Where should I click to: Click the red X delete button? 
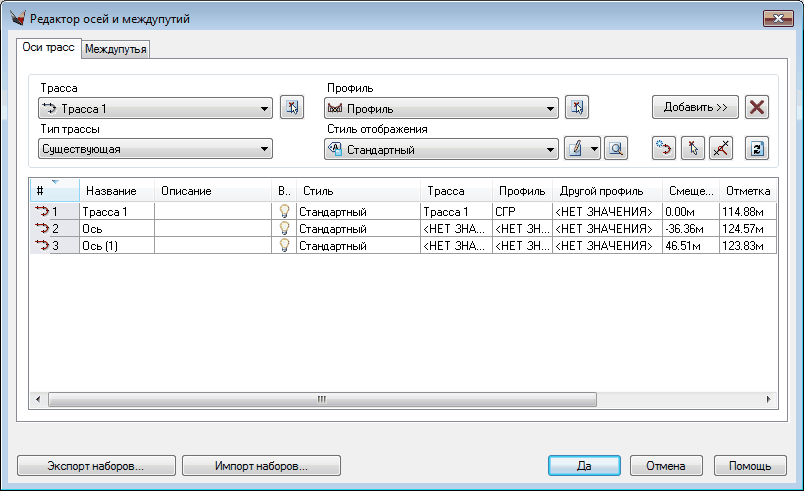coord(757,108)
